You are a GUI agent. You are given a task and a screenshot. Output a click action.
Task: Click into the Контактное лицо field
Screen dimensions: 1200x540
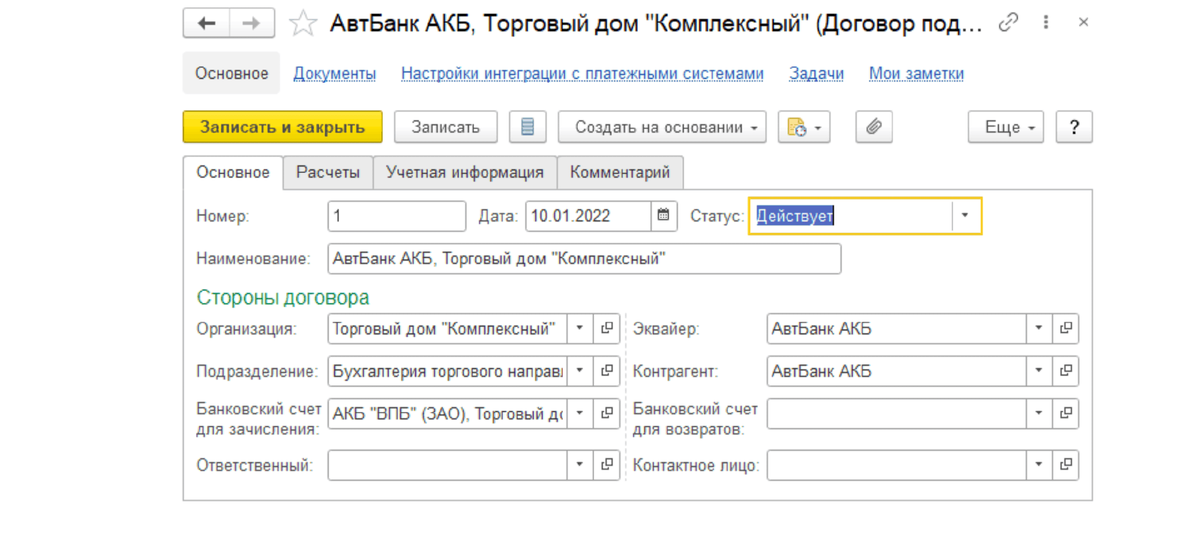pos(897,465)
